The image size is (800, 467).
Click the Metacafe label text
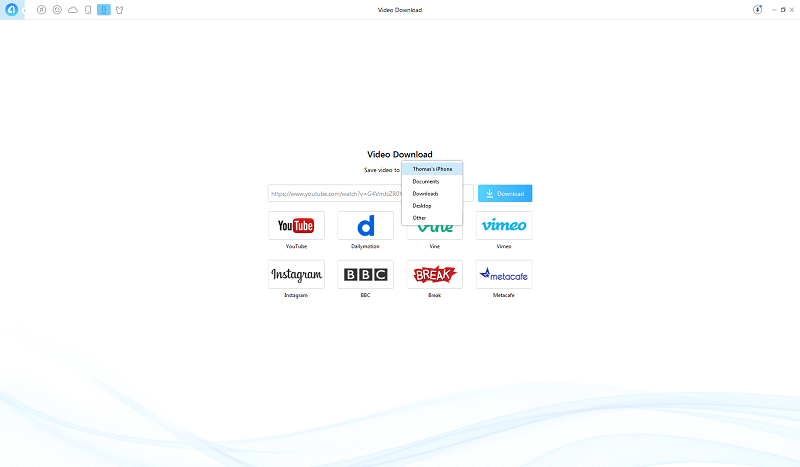504,296
